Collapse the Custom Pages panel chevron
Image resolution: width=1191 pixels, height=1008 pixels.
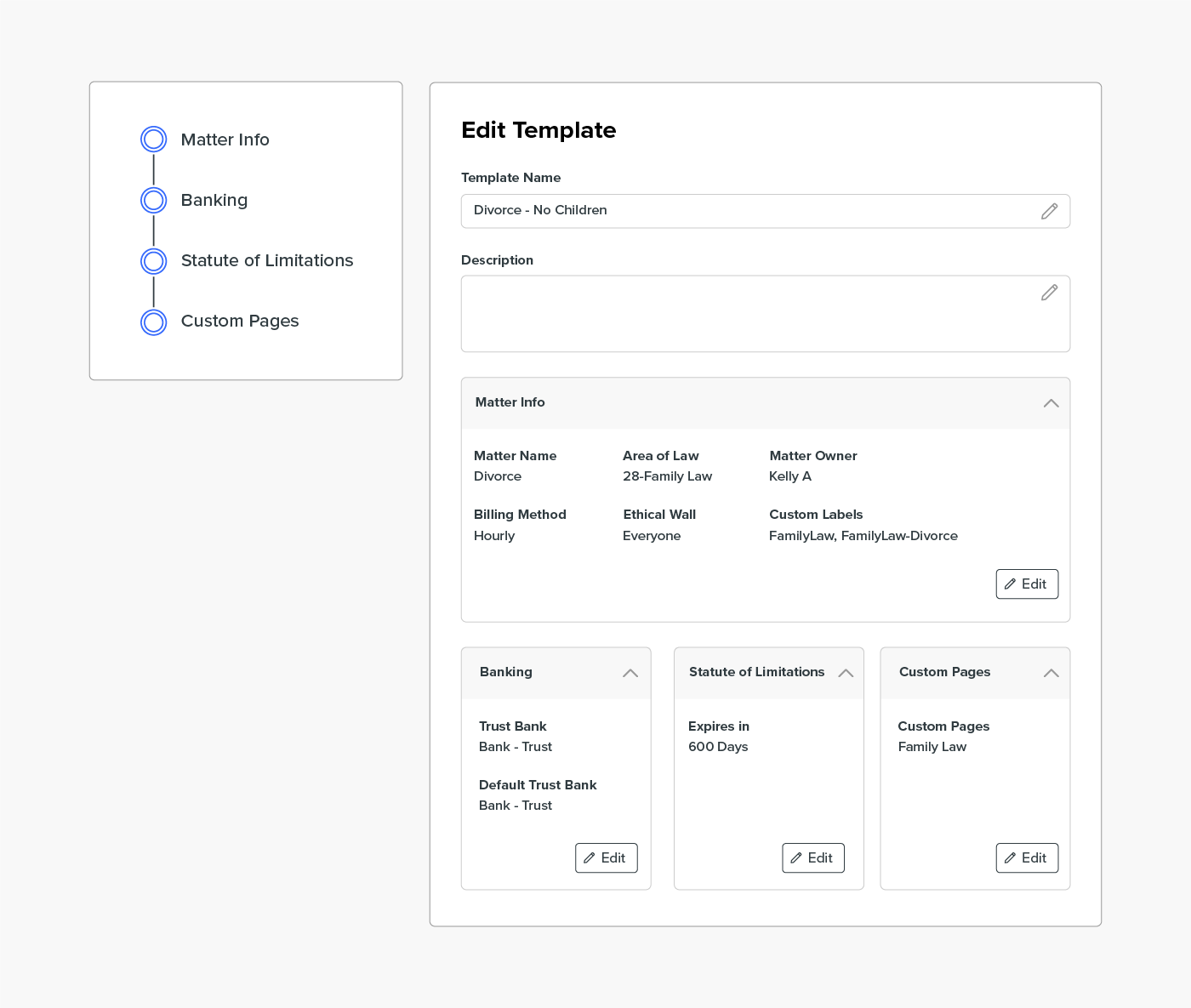[1051, 673]
